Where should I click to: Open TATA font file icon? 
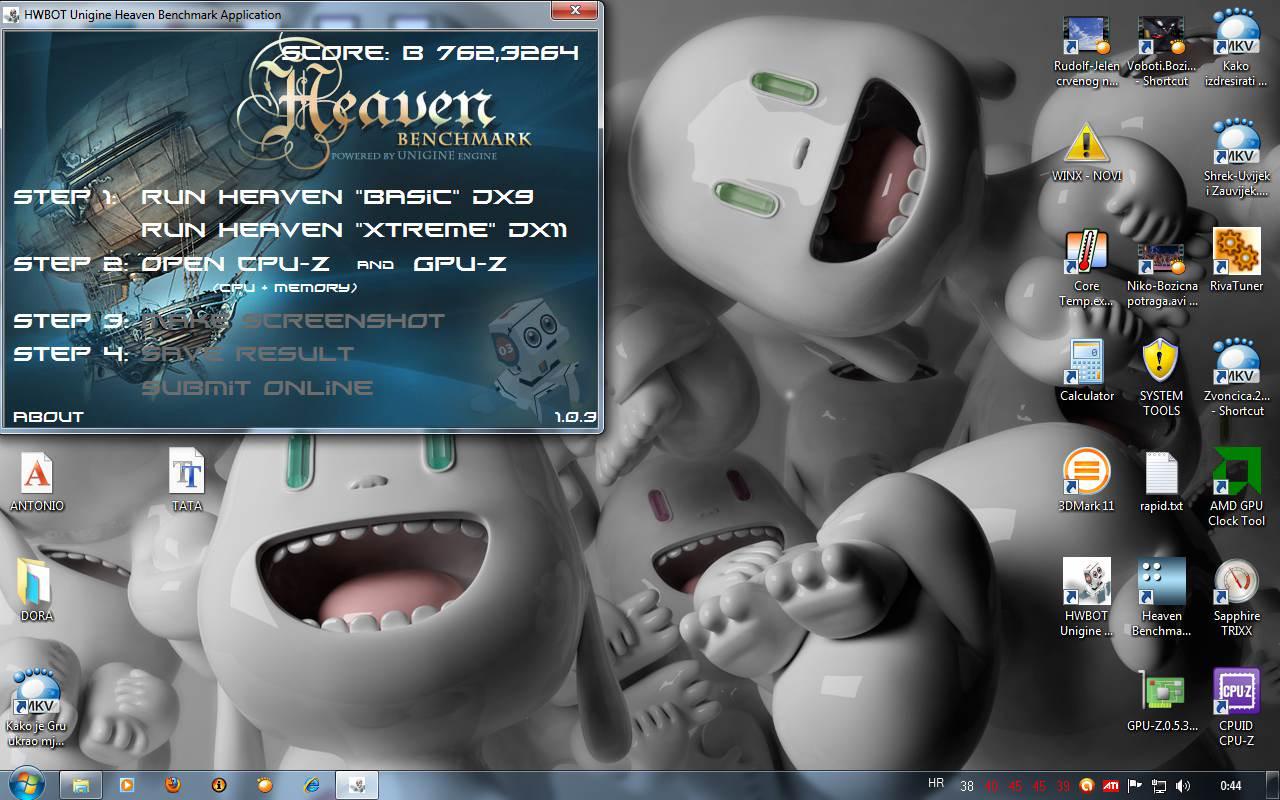tap(187, 481)
